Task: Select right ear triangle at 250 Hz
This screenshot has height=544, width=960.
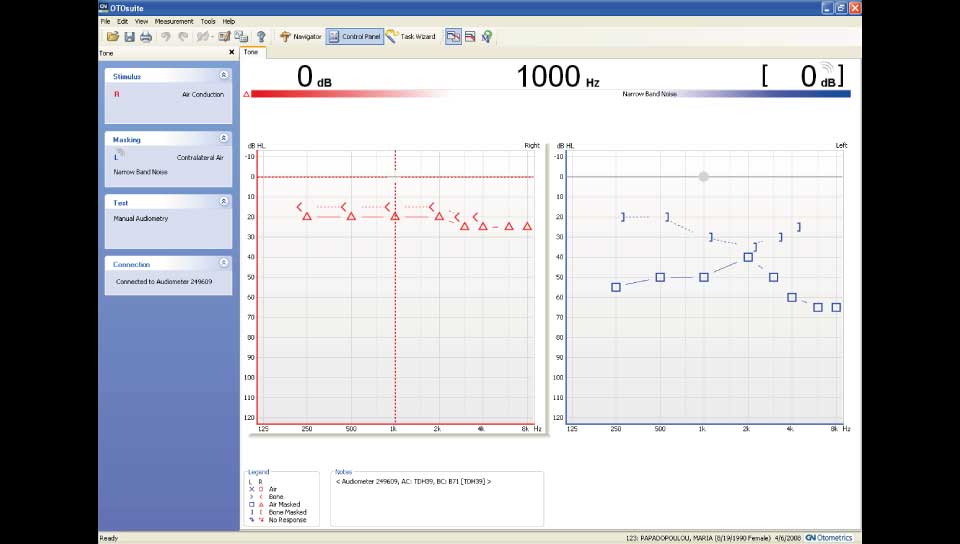Action: coord(307,216)
